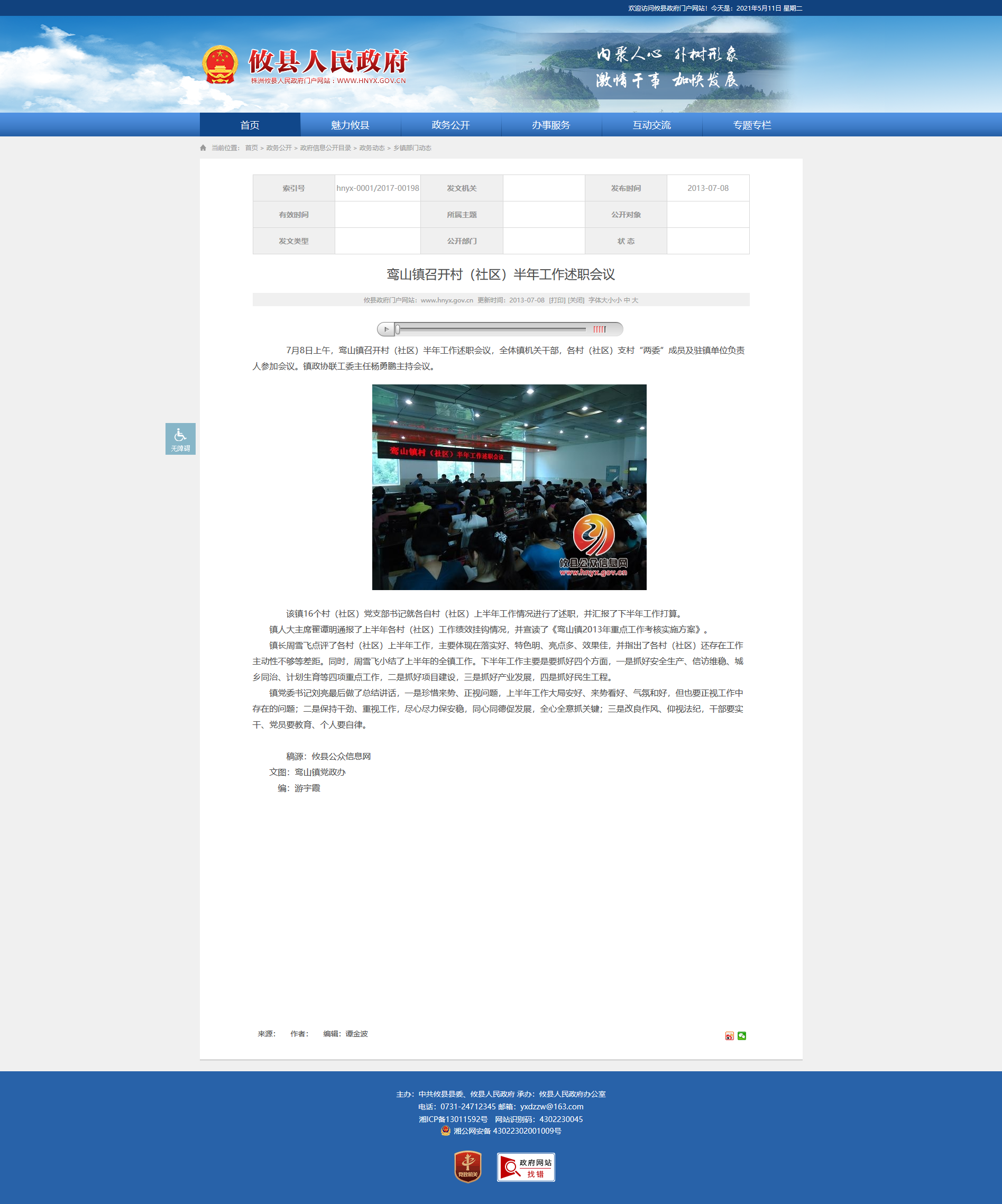
Task: Click the home icon in breadcrumb
Action: (x=203, y=148)
